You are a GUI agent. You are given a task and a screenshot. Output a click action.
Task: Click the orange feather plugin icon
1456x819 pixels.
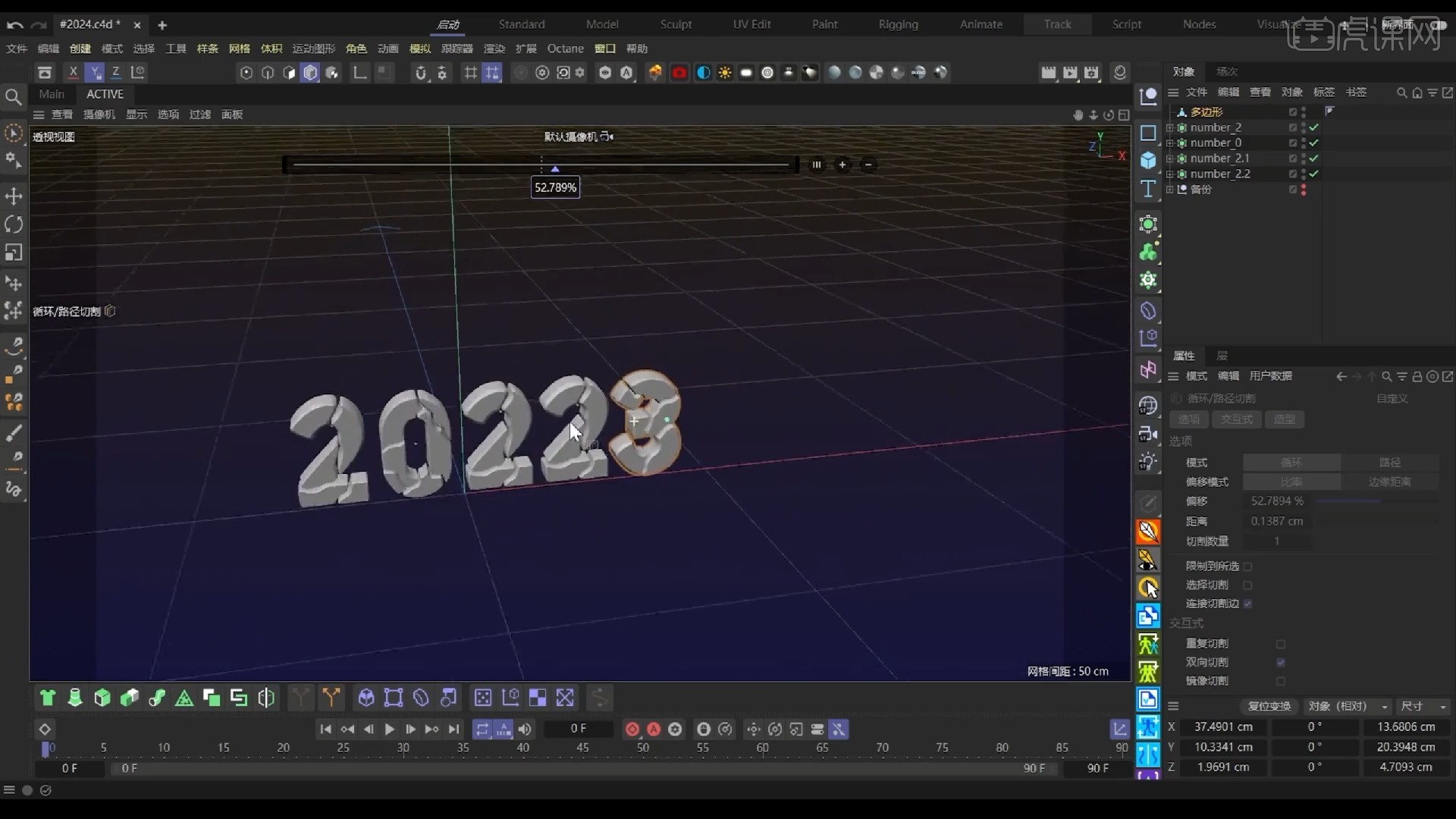pos(1148,532)
